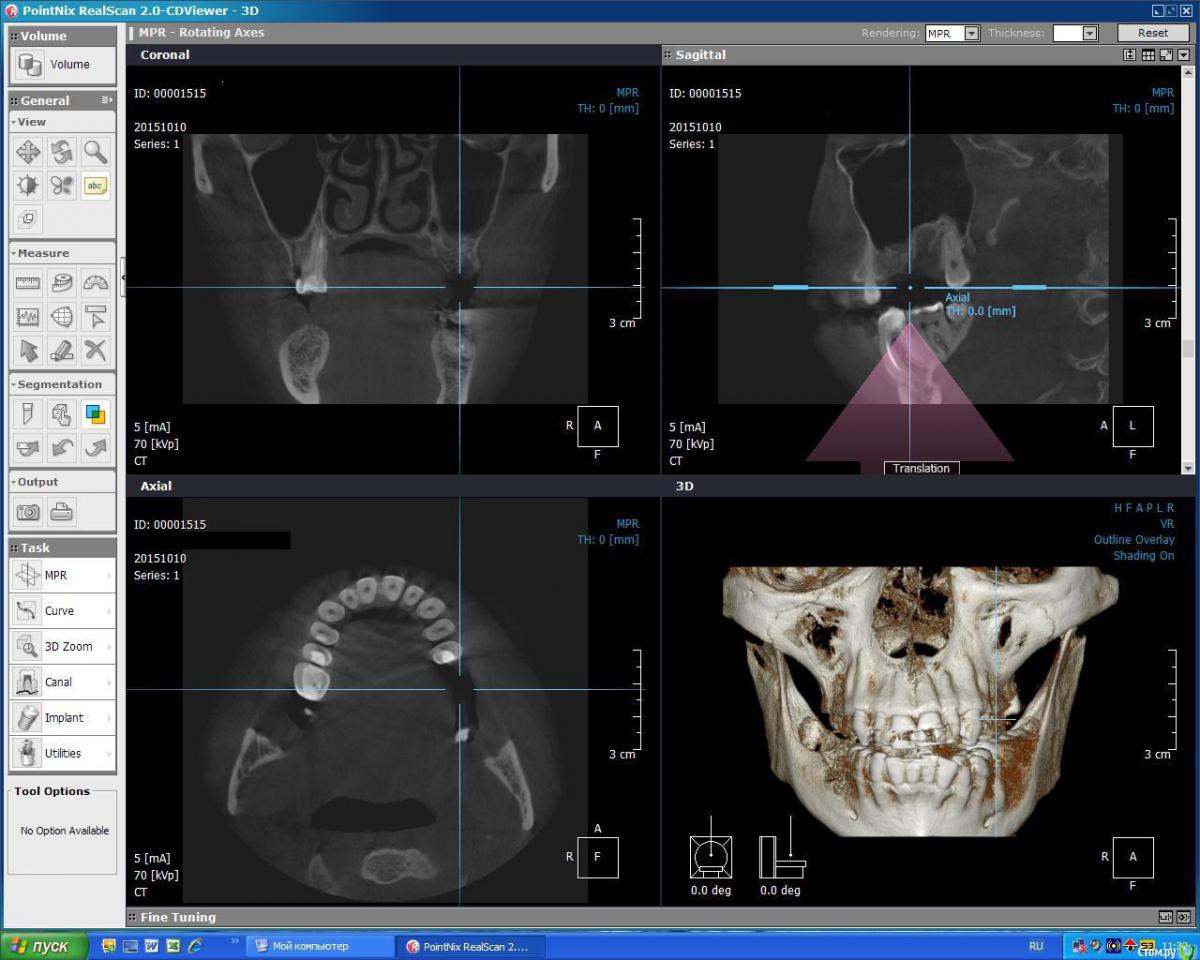Toggle the grid layout view icon
This screenshot has width=1200, height=960.
coord(1148,55)
